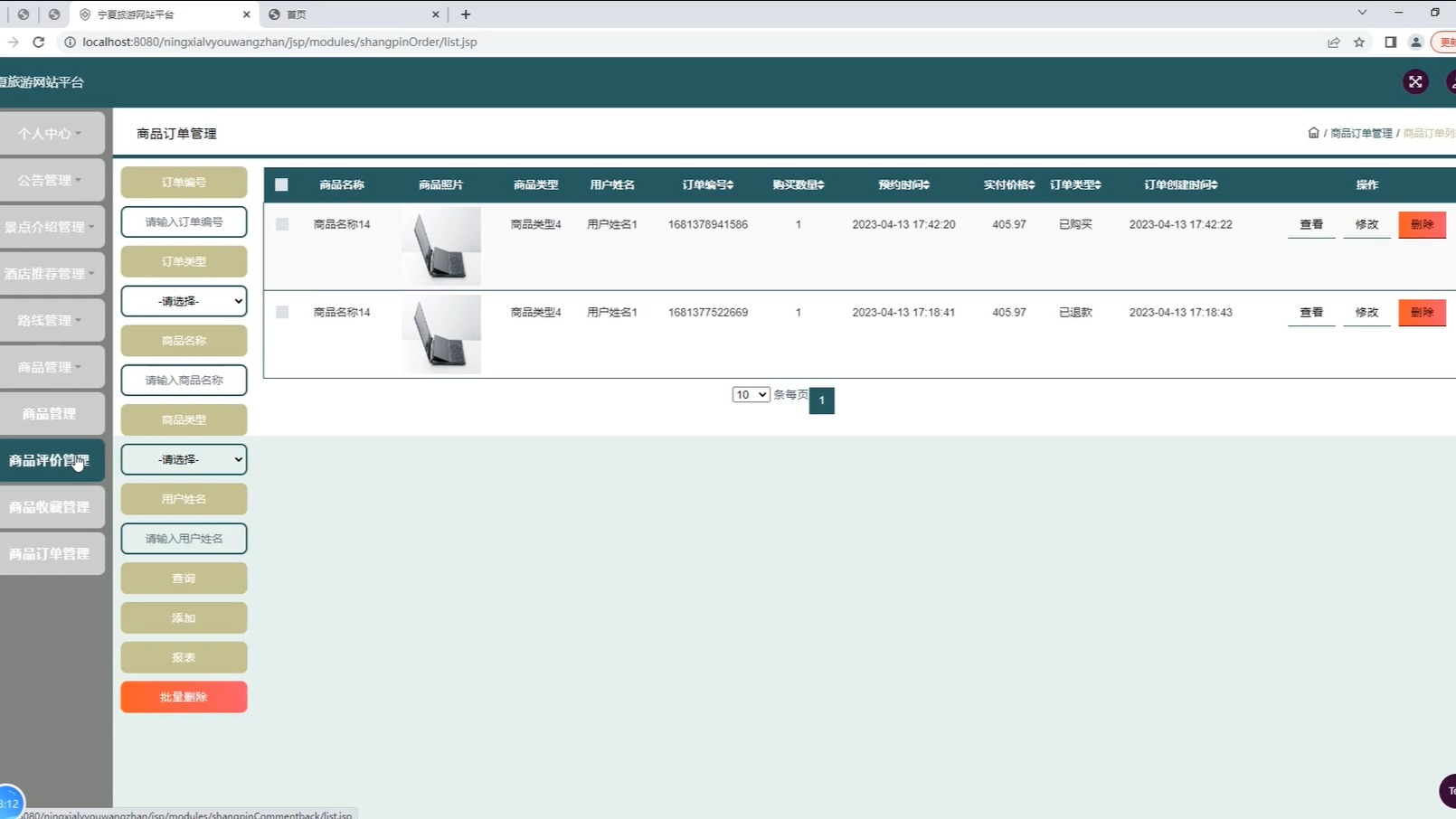Click the browser forward arrow
The image size is (1456, 819).
point(13,42)
